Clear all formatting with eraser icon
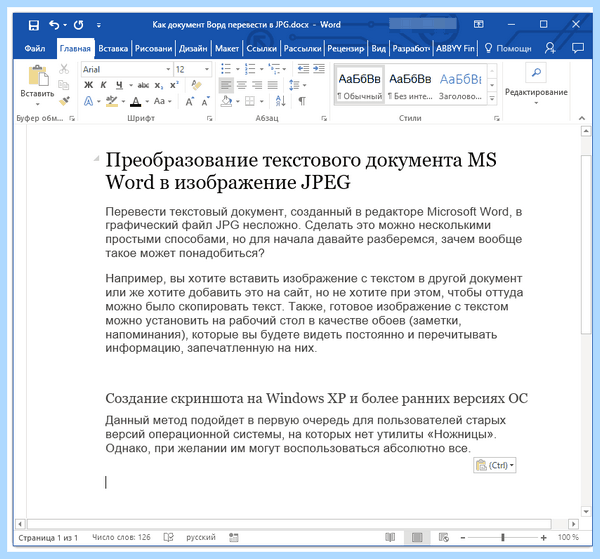The image size is (600, 559). point(196,85)
